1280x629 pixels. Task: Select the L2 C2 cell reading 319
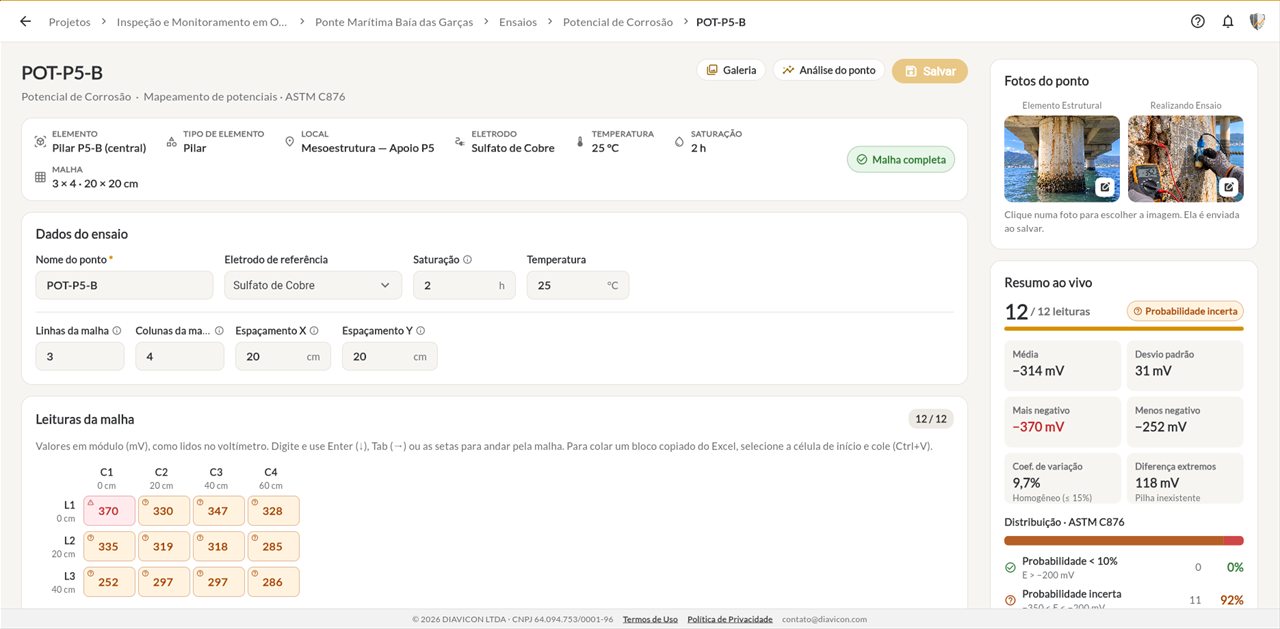tap(164, 547)
